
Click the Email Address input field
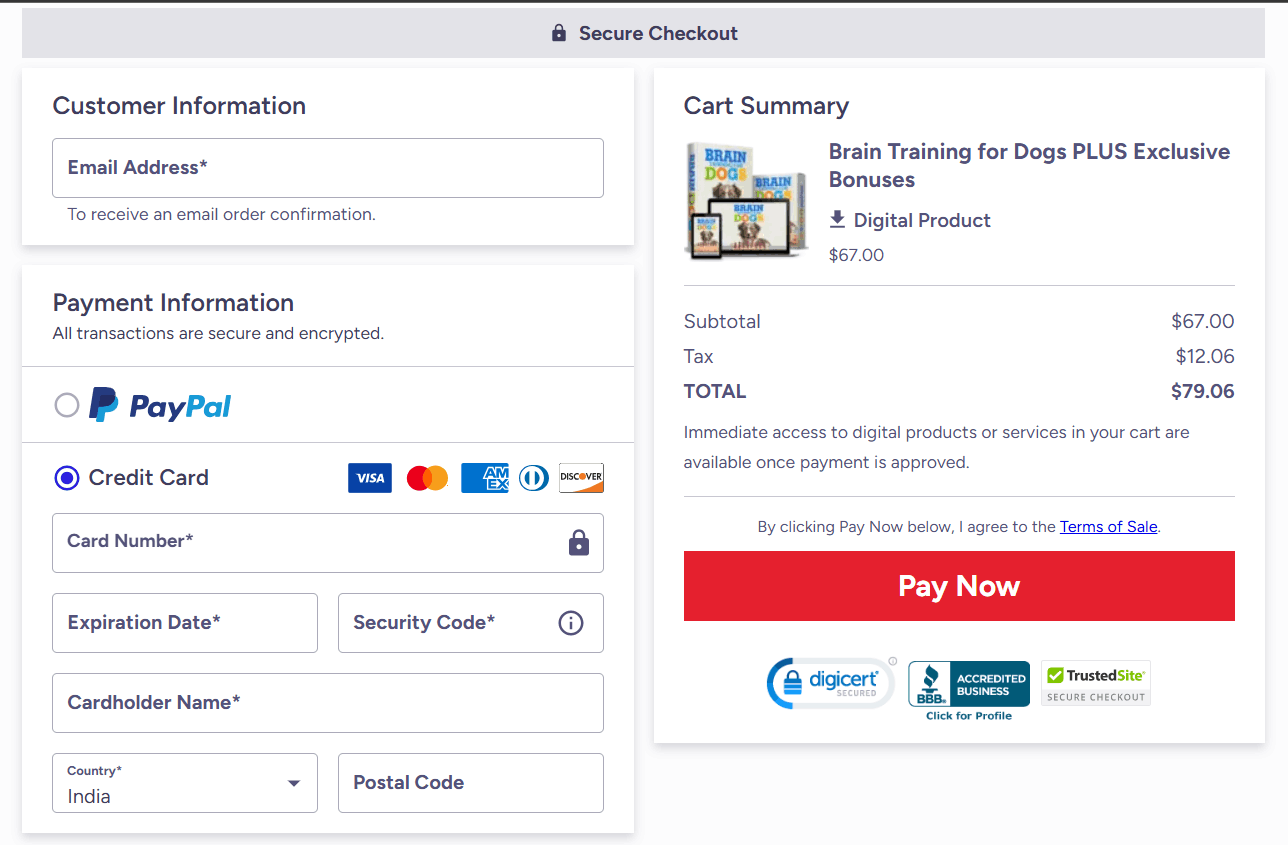pos(327,167)
